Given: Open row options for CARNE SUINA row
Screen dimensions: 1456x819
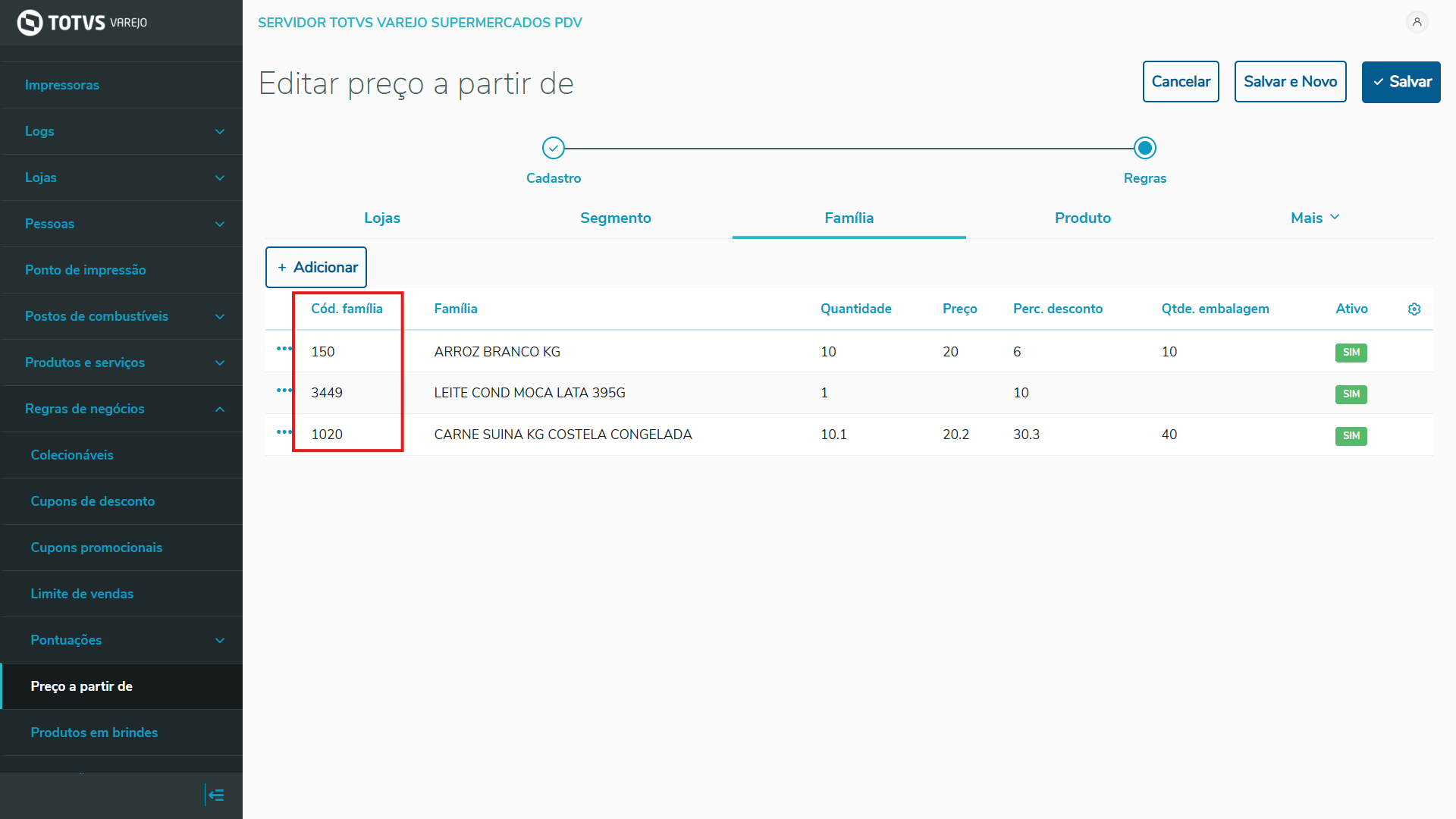Looking at the screenshot, I should coord(284,432).
